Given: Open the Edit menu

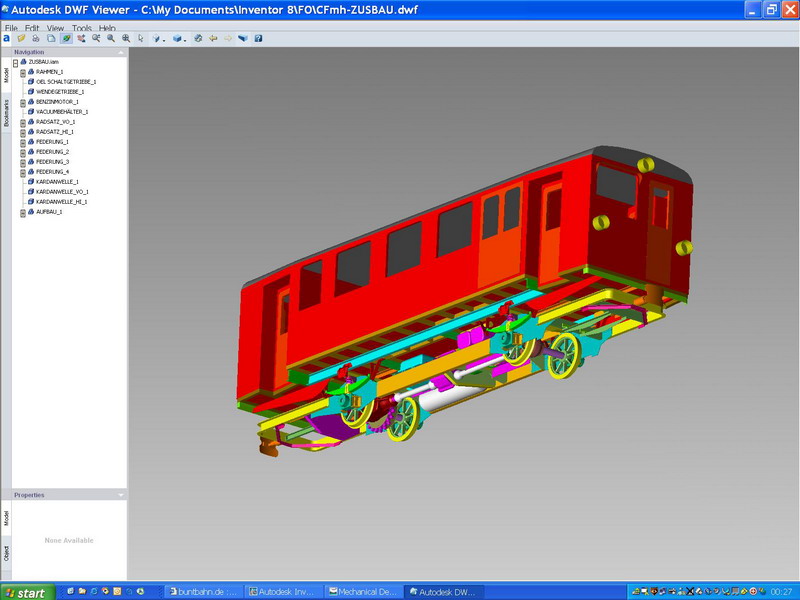Looking at the screenshot, I should [32, 28].
